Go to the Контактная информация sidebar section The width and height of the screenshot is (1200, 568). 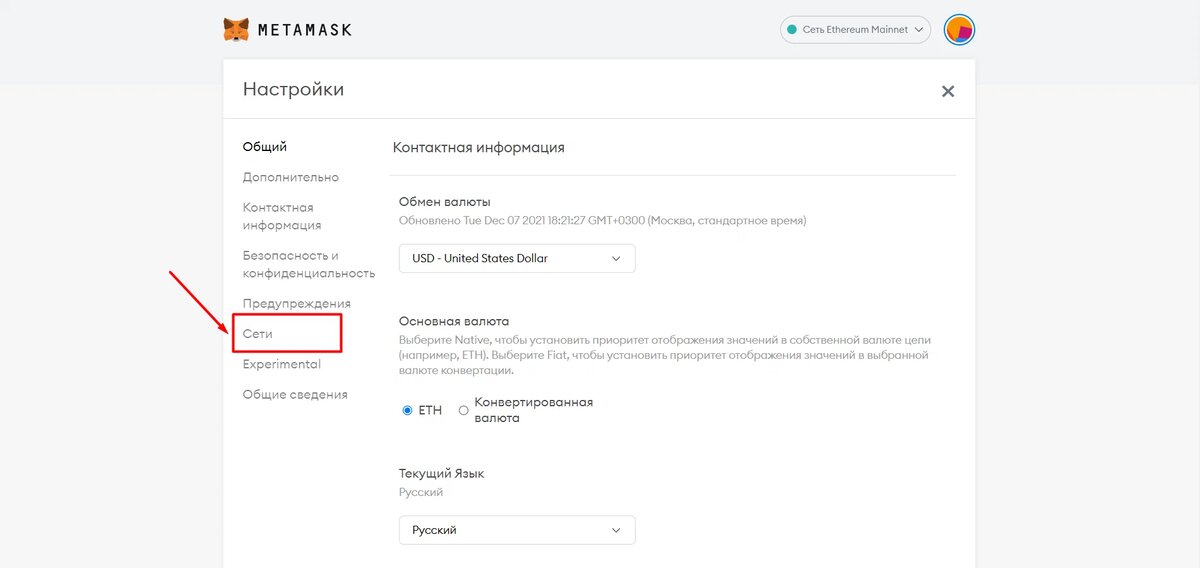coord(282,216)
